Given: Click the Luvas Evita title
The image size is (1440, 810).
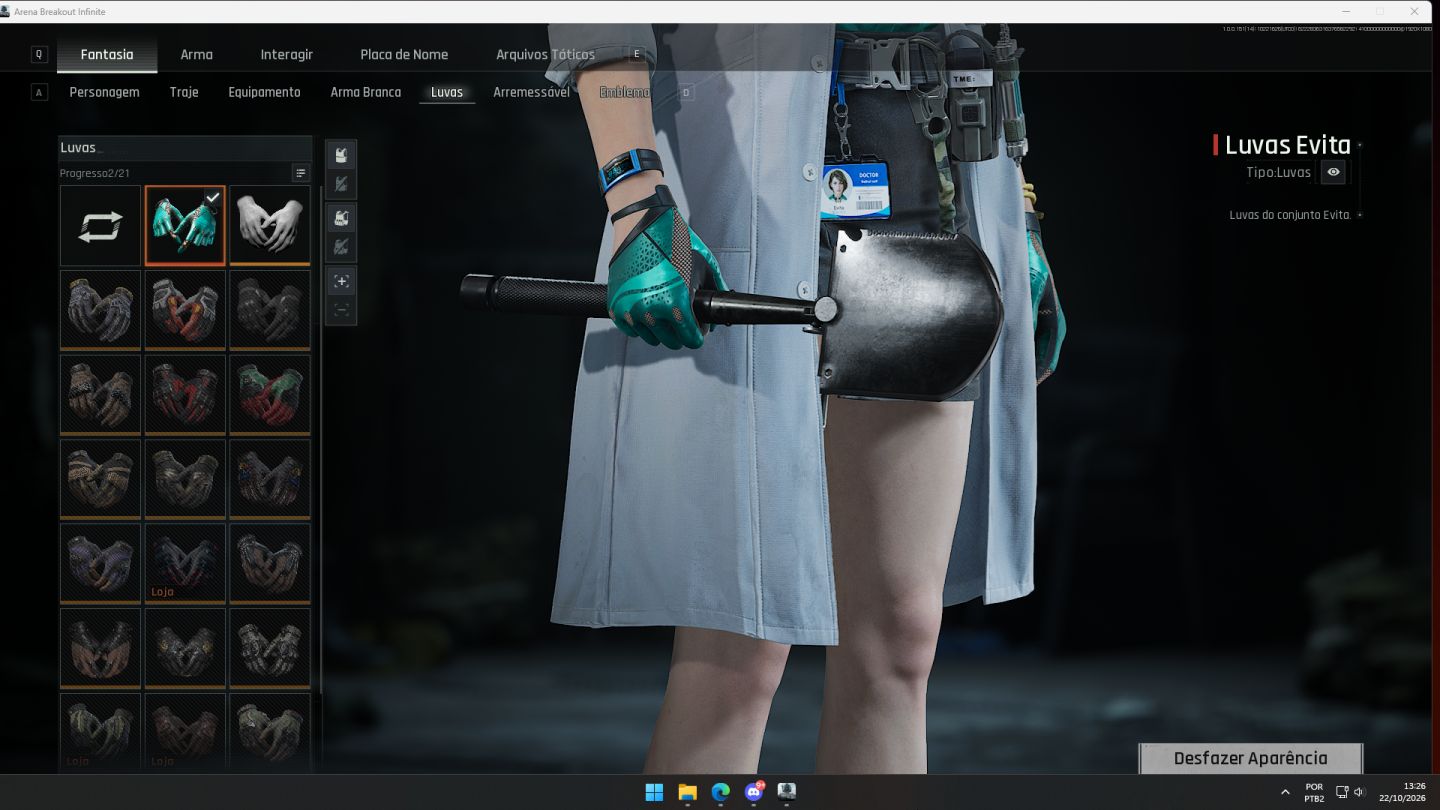Looking at the screenshot, I should (1287, 145).
